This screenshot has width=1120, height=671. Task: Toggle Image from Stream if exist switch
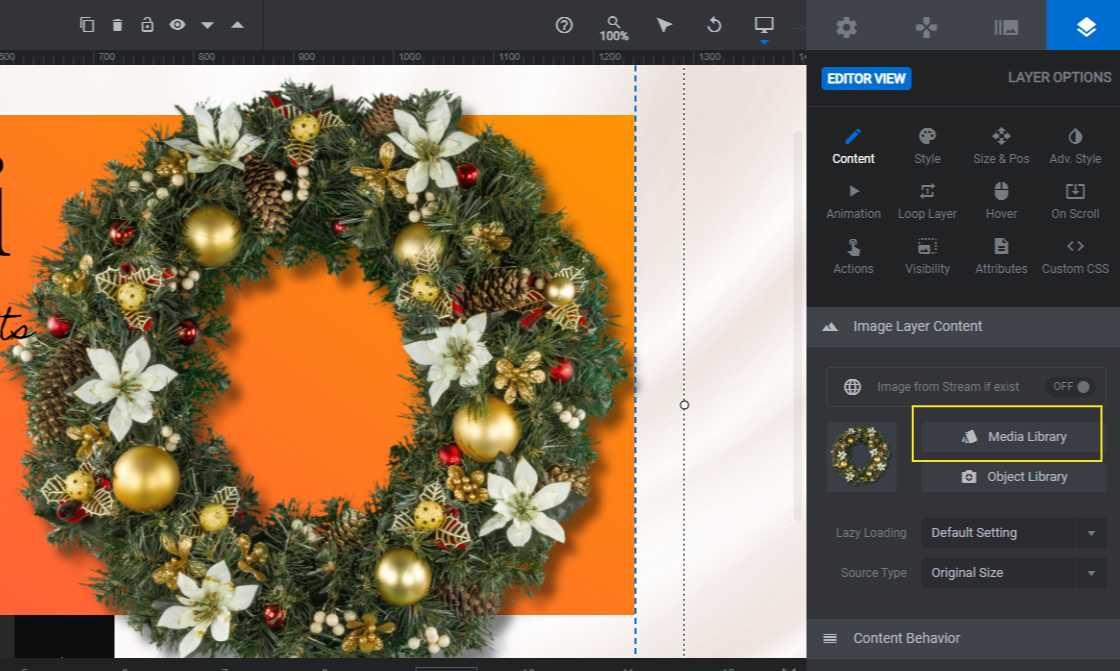(x=1071, y=387)
